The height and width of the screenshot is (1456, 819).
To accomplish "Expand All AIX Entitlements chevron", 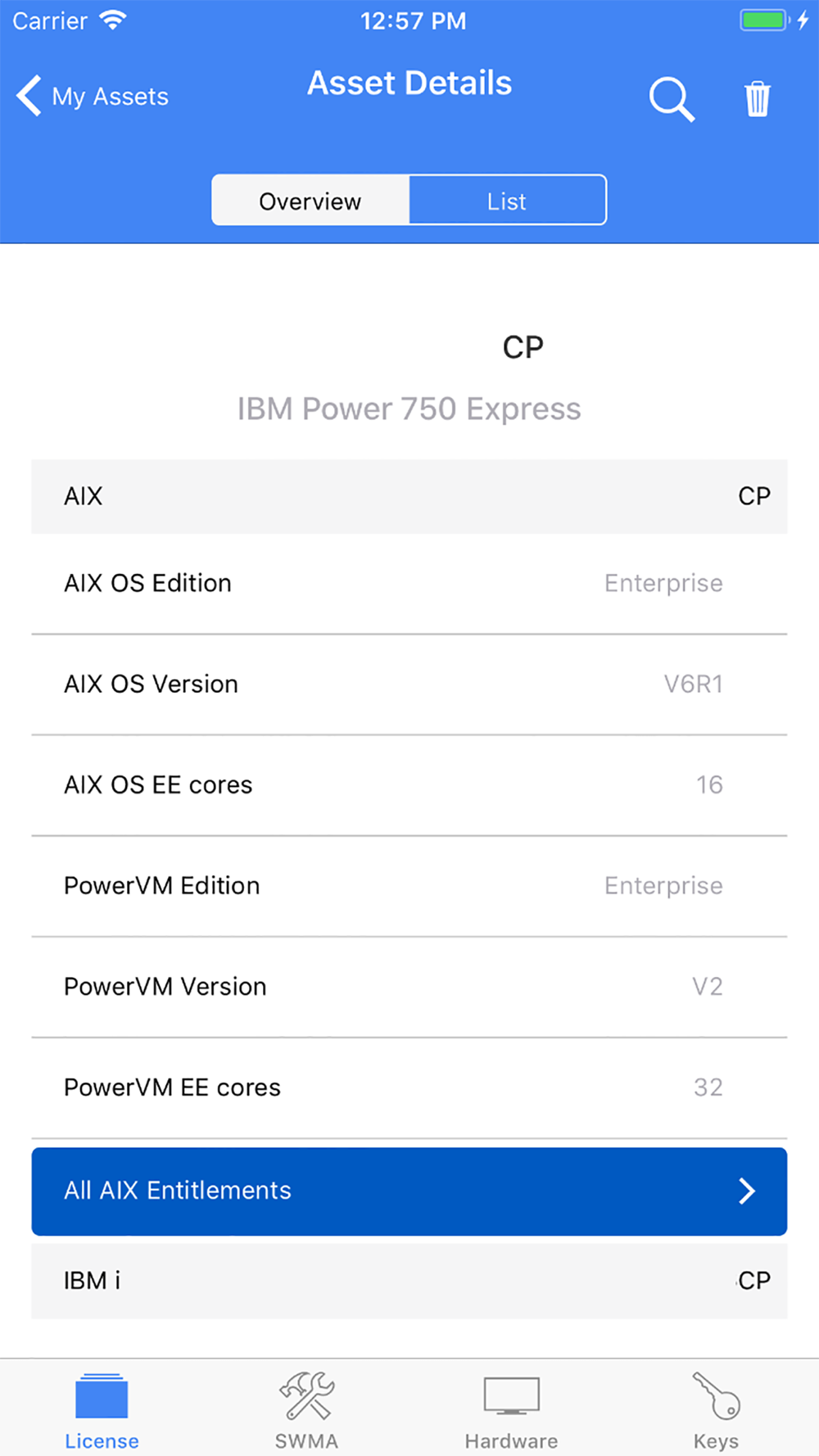I will (x=746, y=1191).
